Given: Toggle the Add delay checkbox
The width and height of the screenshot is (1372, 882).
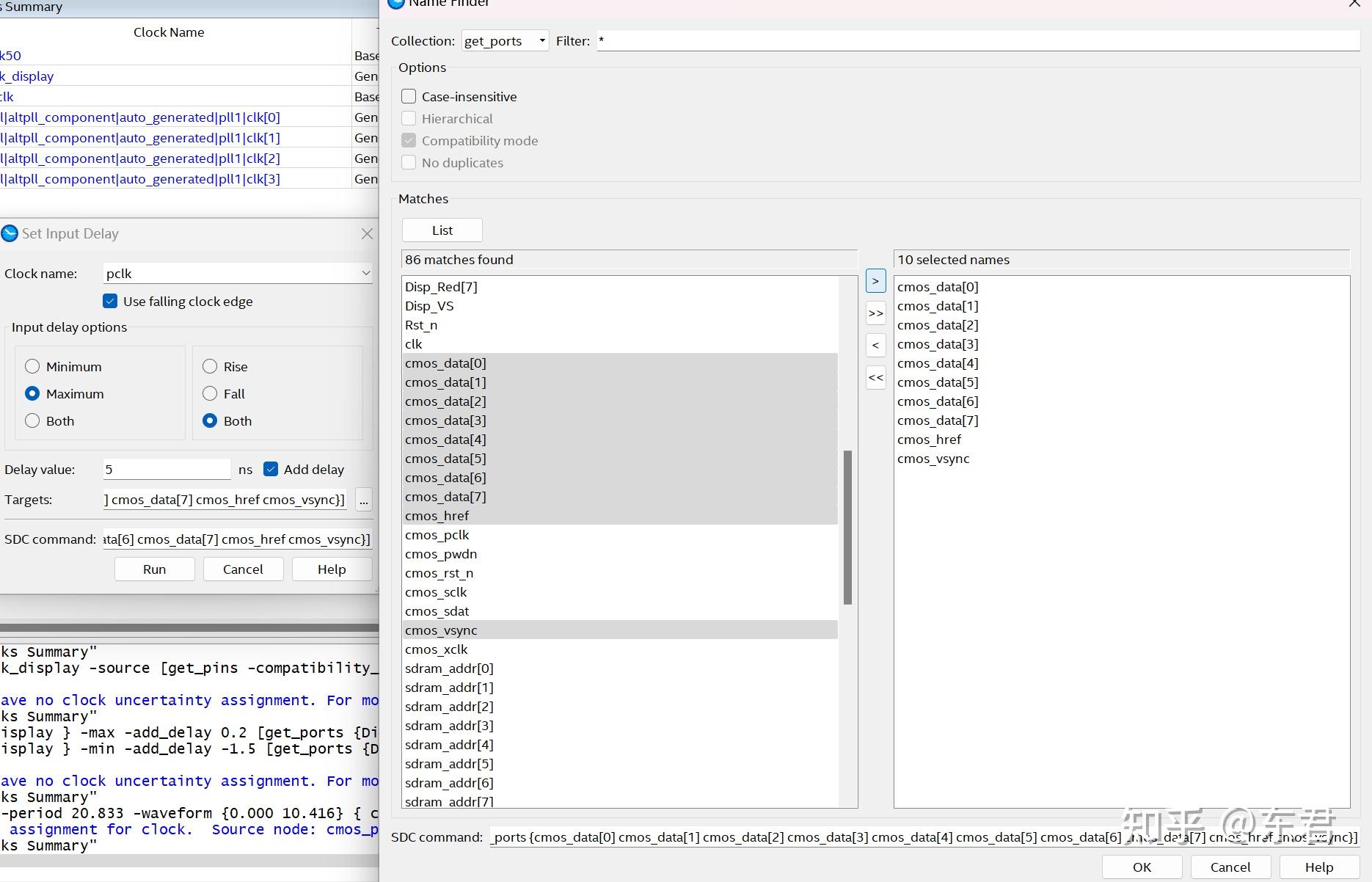Looking at the screenshot, I should click(271, 470).
